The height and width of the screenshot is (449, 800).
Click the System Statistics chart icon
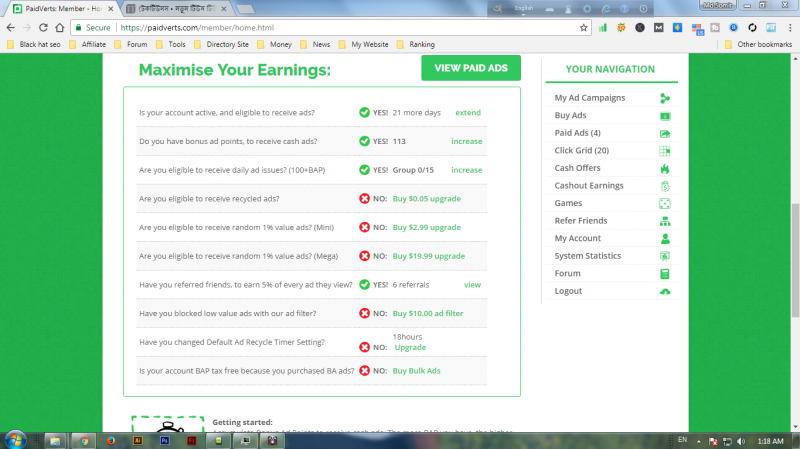click(665, 256)
